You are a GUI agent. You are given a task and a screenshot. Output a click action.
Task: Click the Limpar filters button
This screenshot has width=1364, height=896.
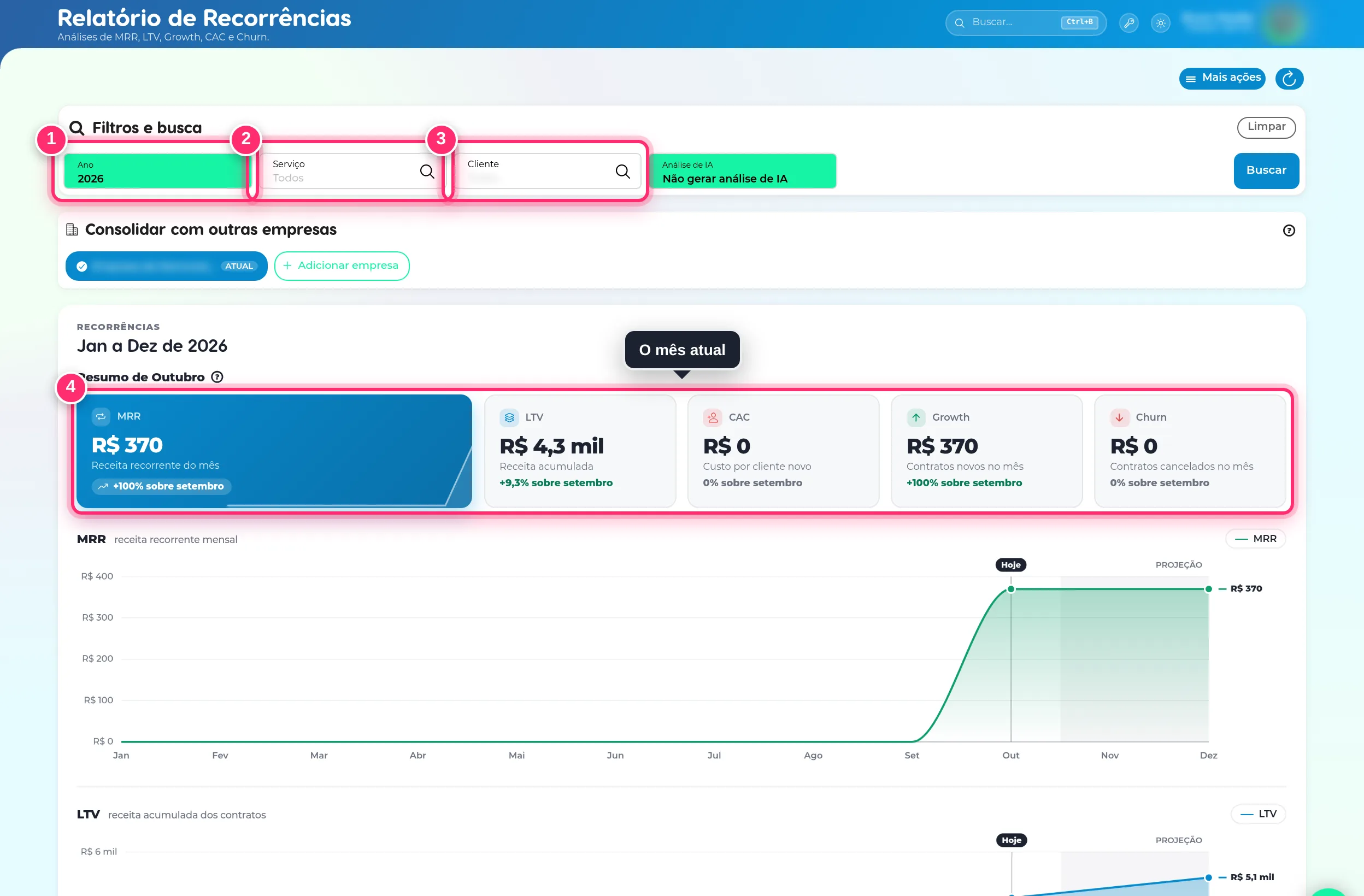[1266, 127]
